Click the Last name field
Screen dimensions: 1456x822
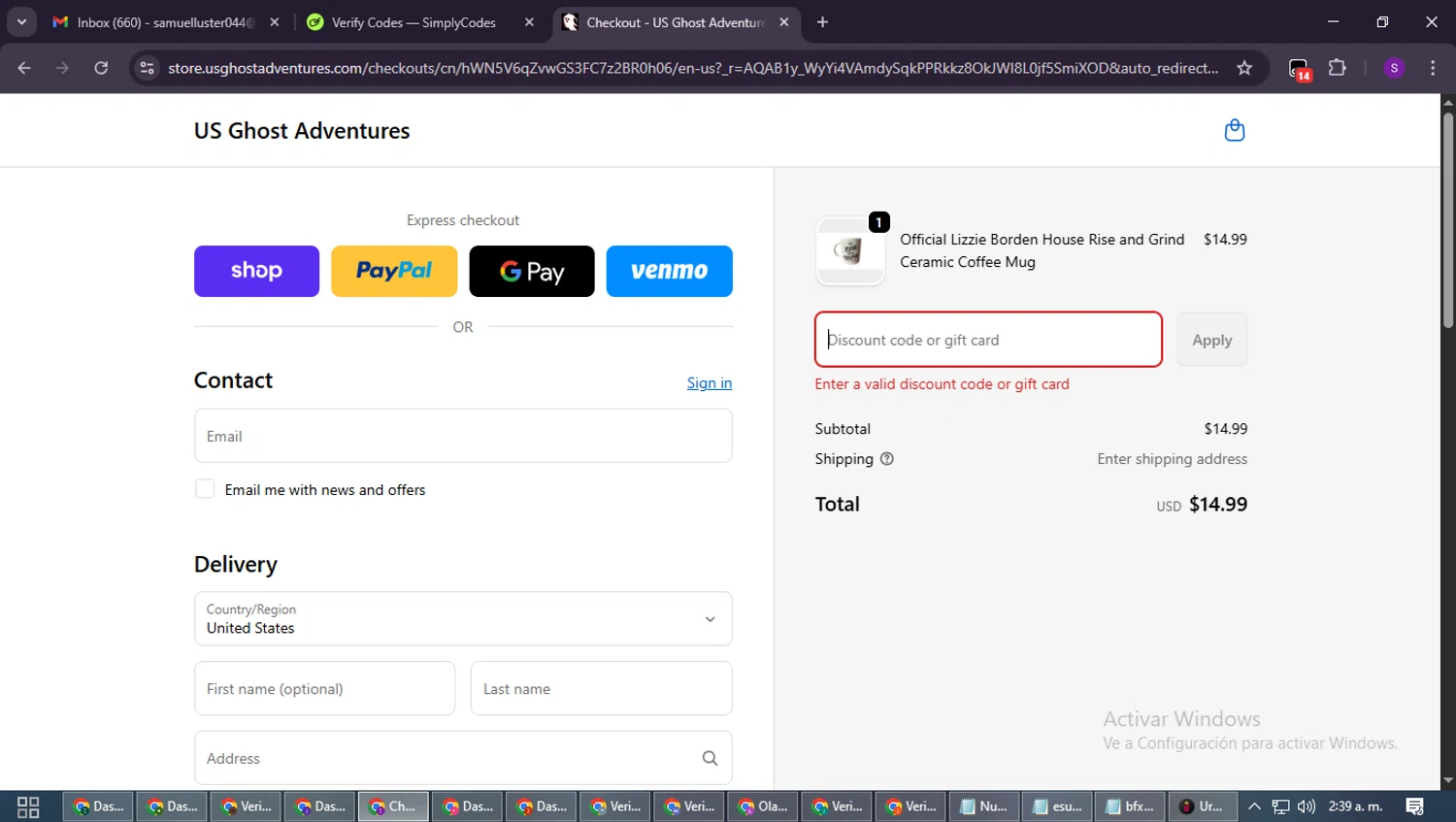[602, 689]
